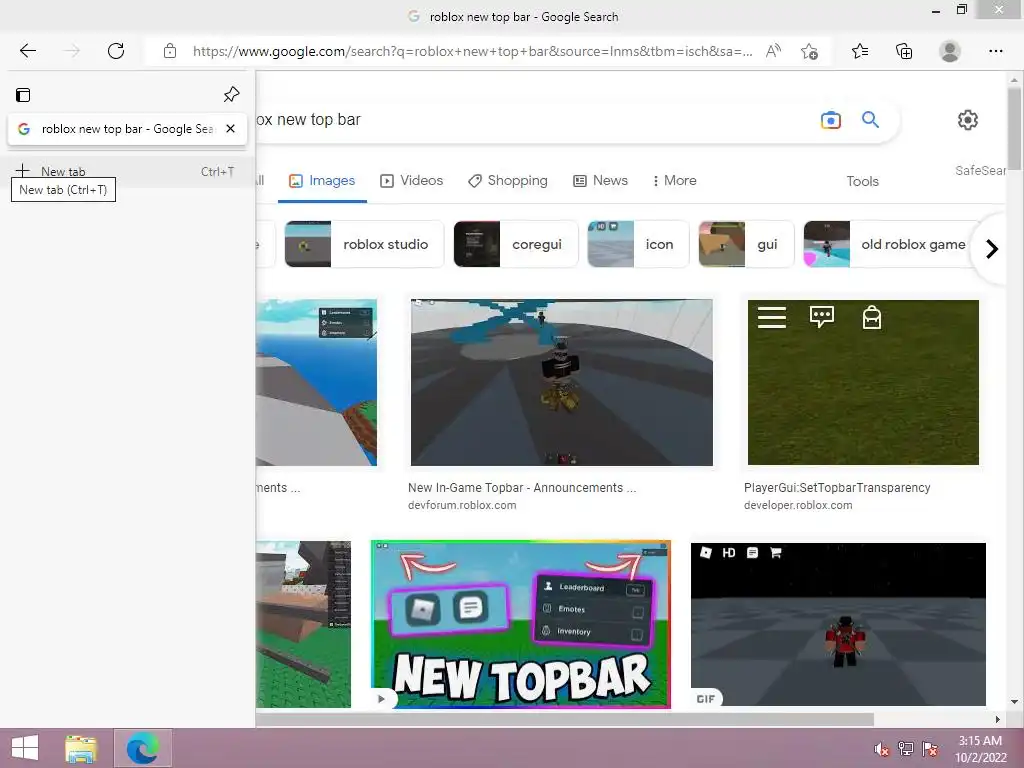This screenshot has height=768, width=1024.
Task: Click the SafeSearch label
Action: click(980, 171)
